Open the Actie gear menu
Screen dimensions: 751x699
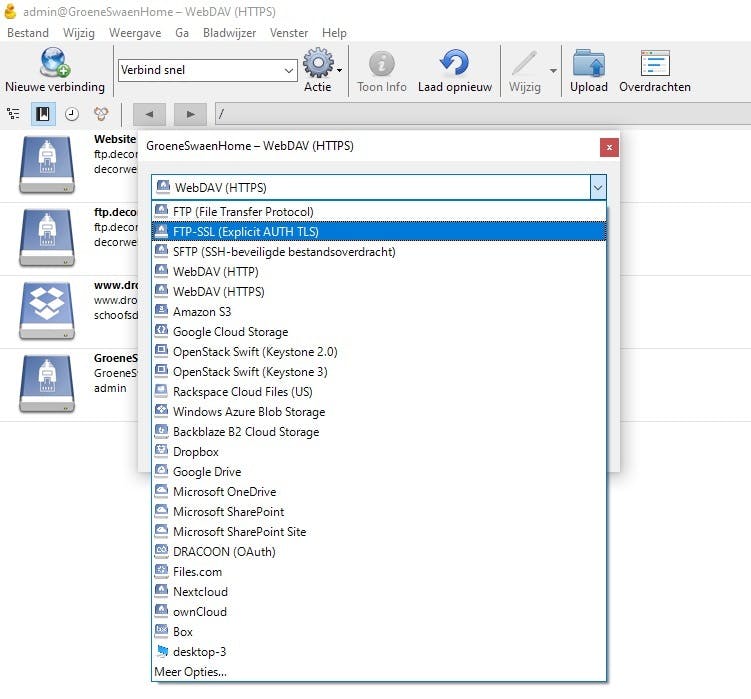pos(319,64)
